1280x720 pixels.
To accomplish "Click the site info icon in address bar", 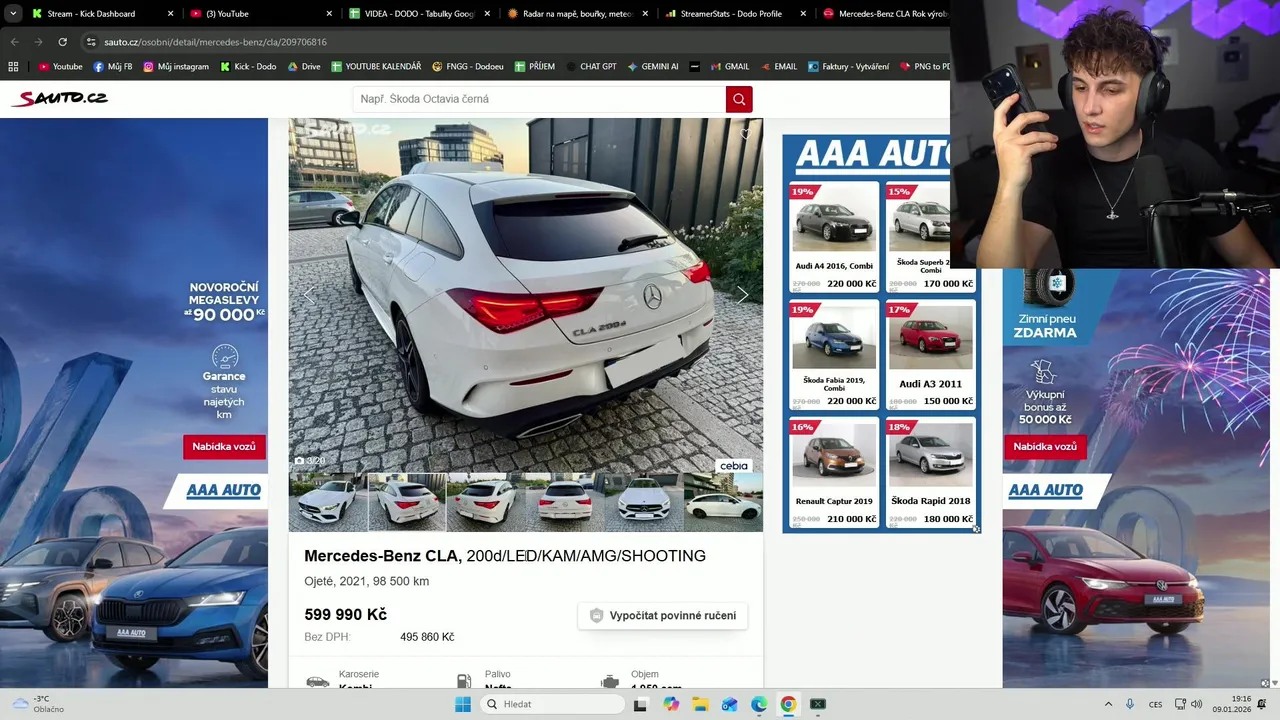I will pos(91,42).
